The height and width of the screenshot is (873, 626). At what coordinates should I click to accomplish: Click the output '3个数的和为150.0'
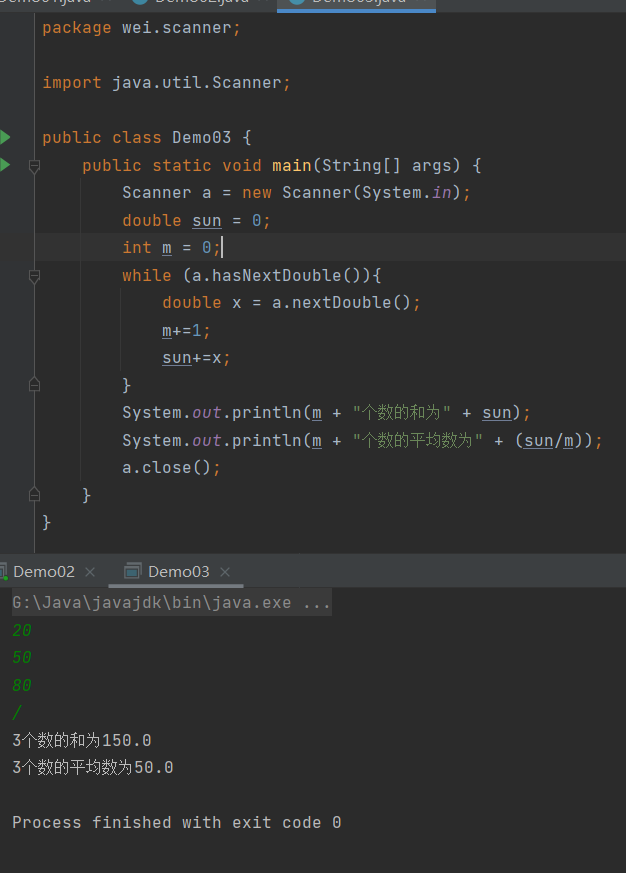(x=82, y=740)
